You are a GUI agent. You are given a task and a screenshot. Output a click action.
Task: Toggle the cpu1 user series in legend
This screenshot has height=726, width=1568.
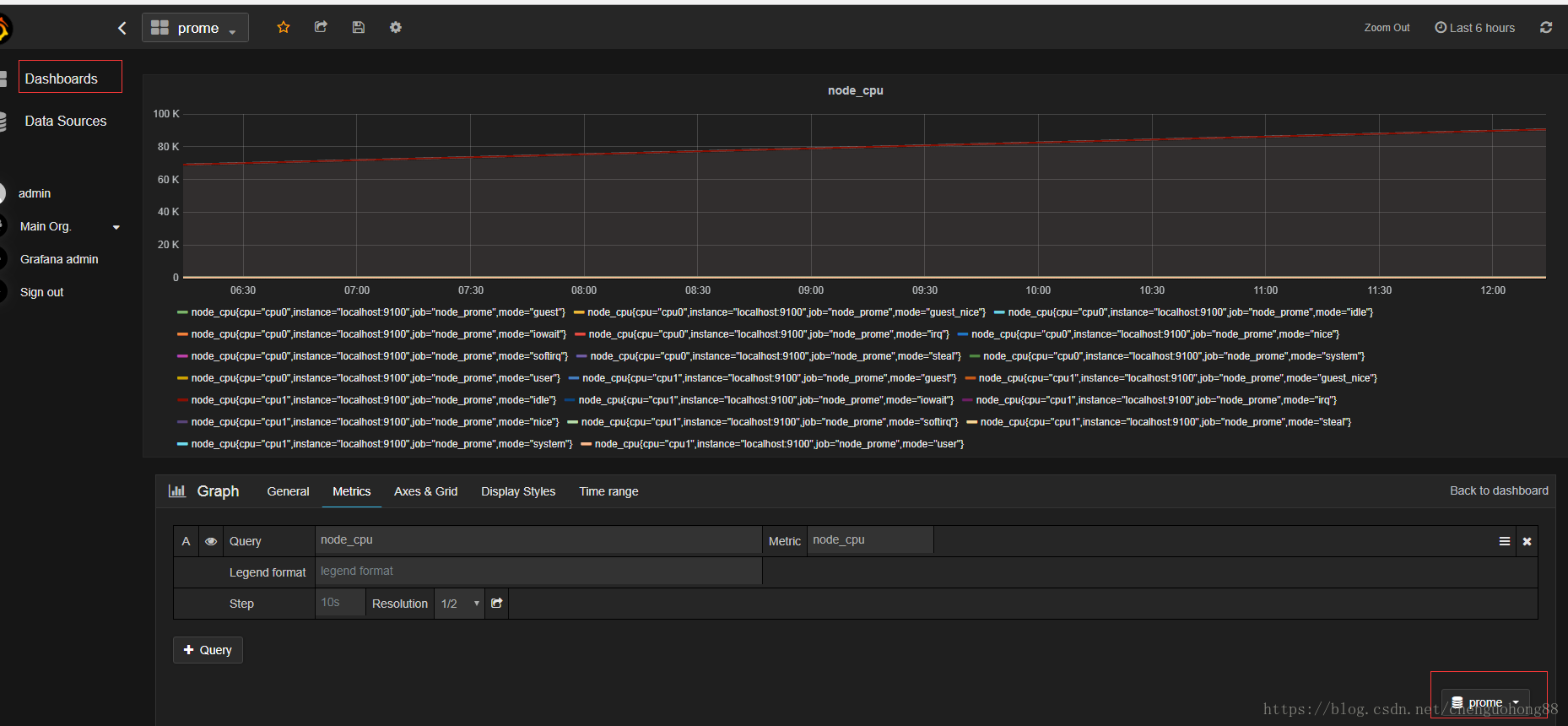coord(772,444)
